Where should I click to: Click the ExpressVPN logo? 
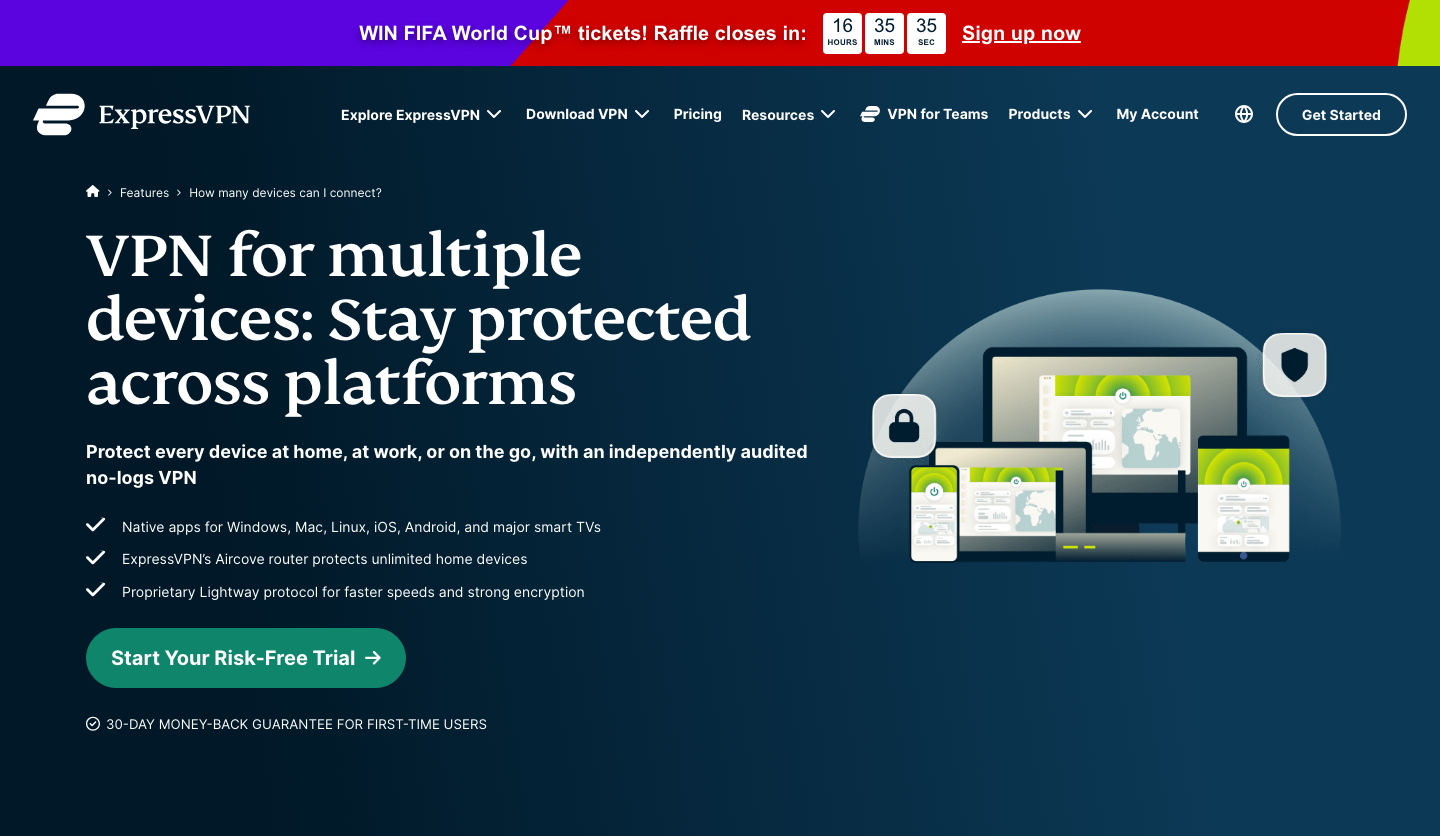pos(141,114)
